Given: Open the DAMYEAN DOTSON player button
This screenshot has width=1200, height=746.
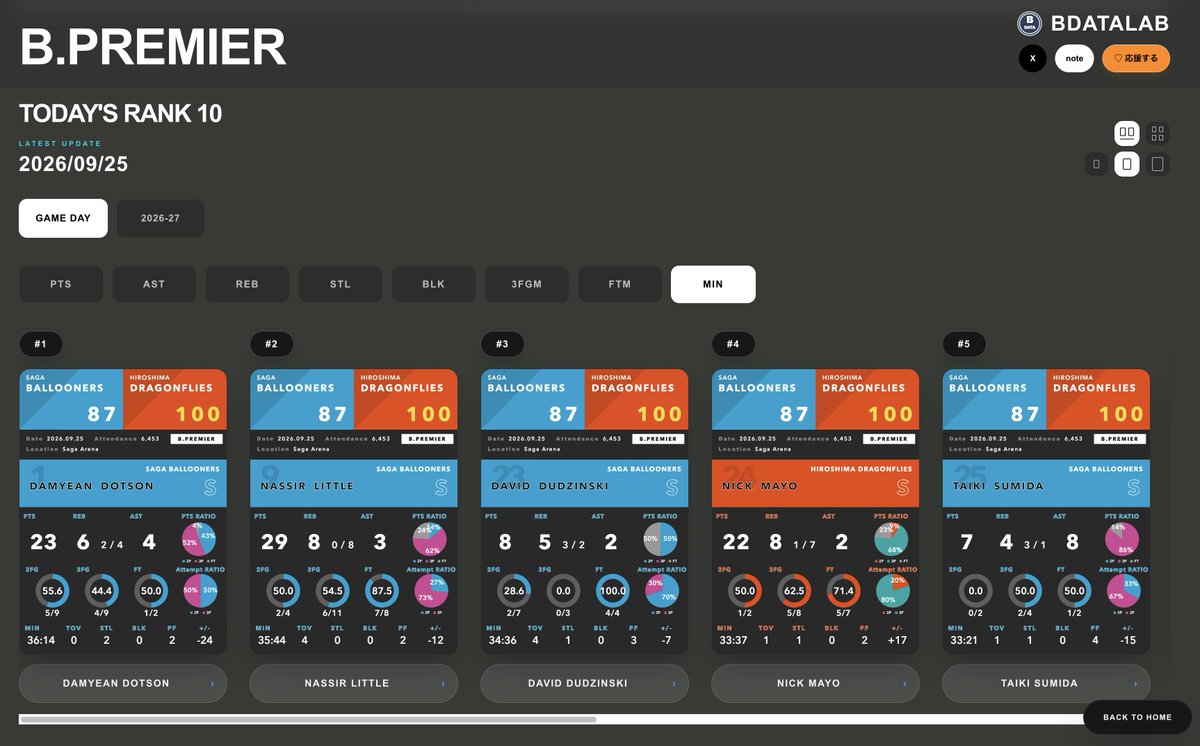Looking at the screenshot, I should point(123,683).
